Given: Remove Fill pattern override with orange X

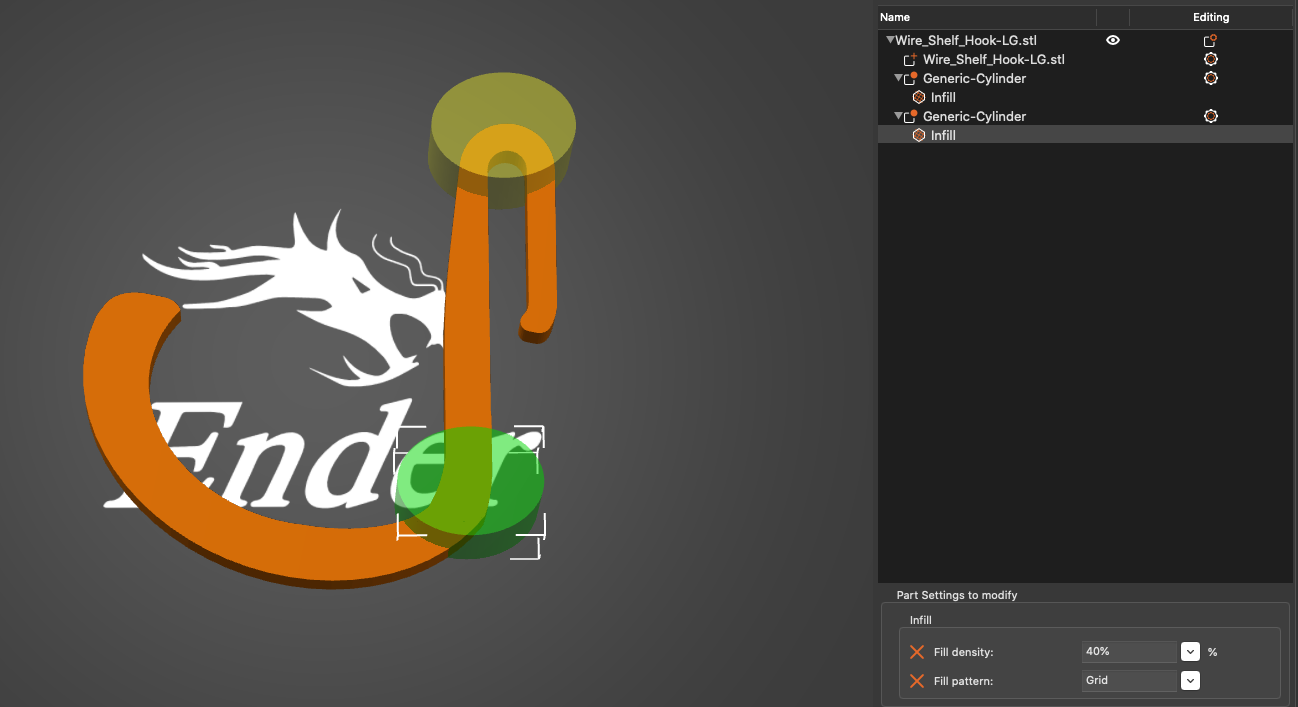Looking at the screenshot, I should pos(917,680).
